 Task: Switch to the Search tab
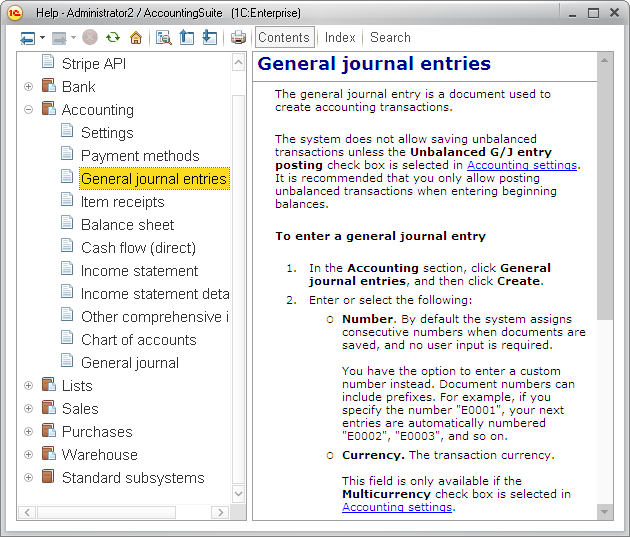coord(390,37)
